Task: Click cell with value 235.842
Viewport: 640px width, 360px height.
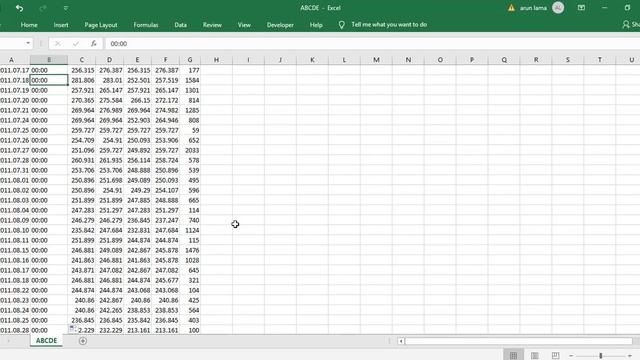Action: coord(82,231)
